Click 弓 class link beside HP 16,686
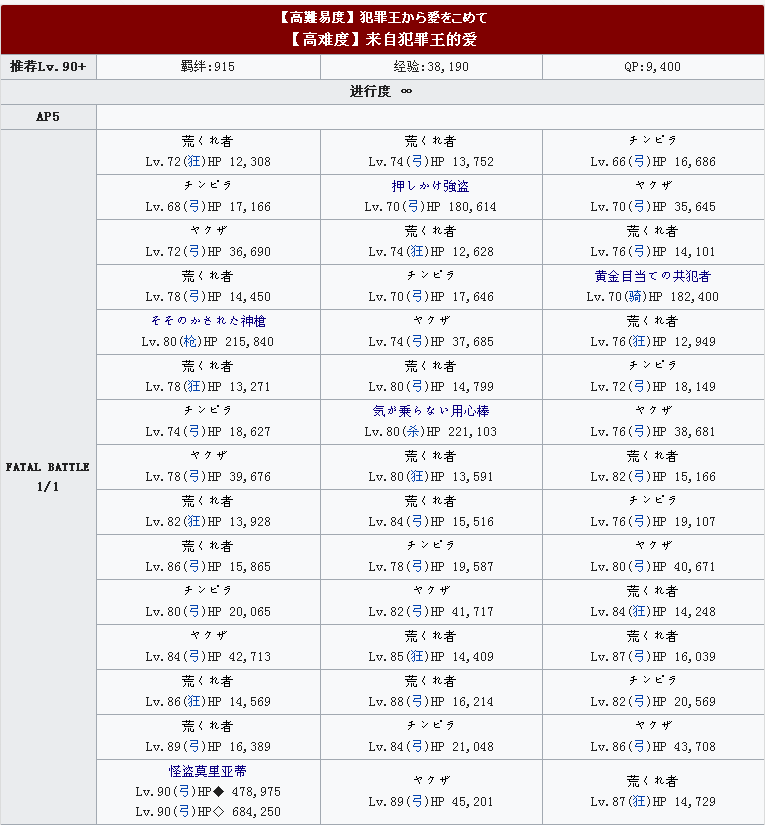 click(639, 162)
